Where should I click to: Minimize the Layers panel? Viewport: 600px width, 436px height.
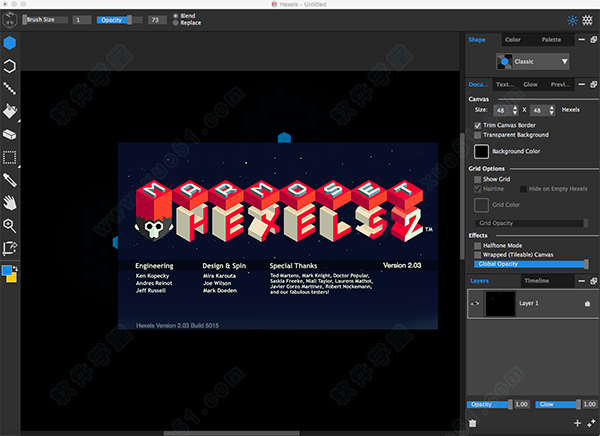tap(582, 281)
